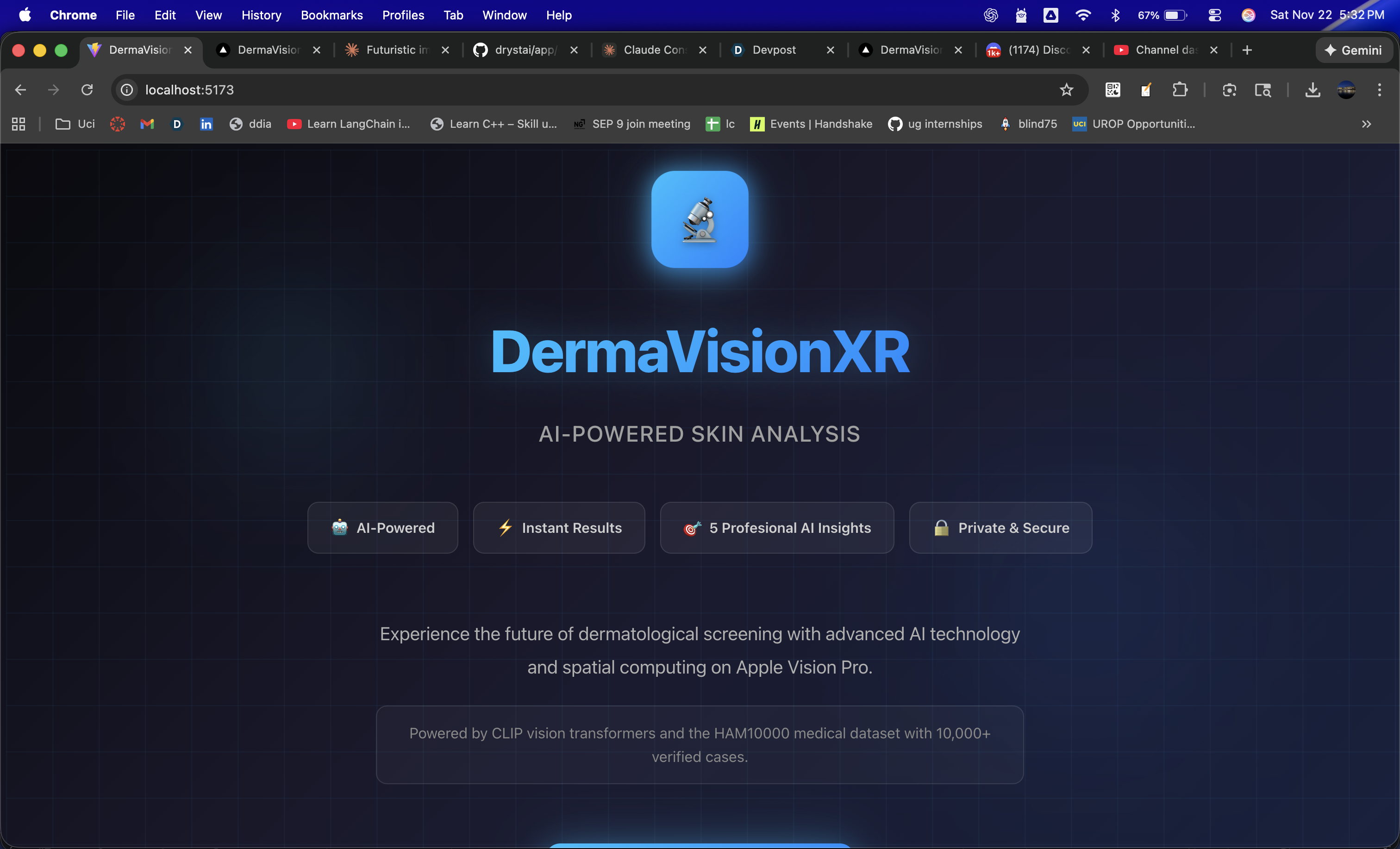The image size is (1400, 849).
Task: Open the Extensions puzzle icon
Action: pos(1180,90)
